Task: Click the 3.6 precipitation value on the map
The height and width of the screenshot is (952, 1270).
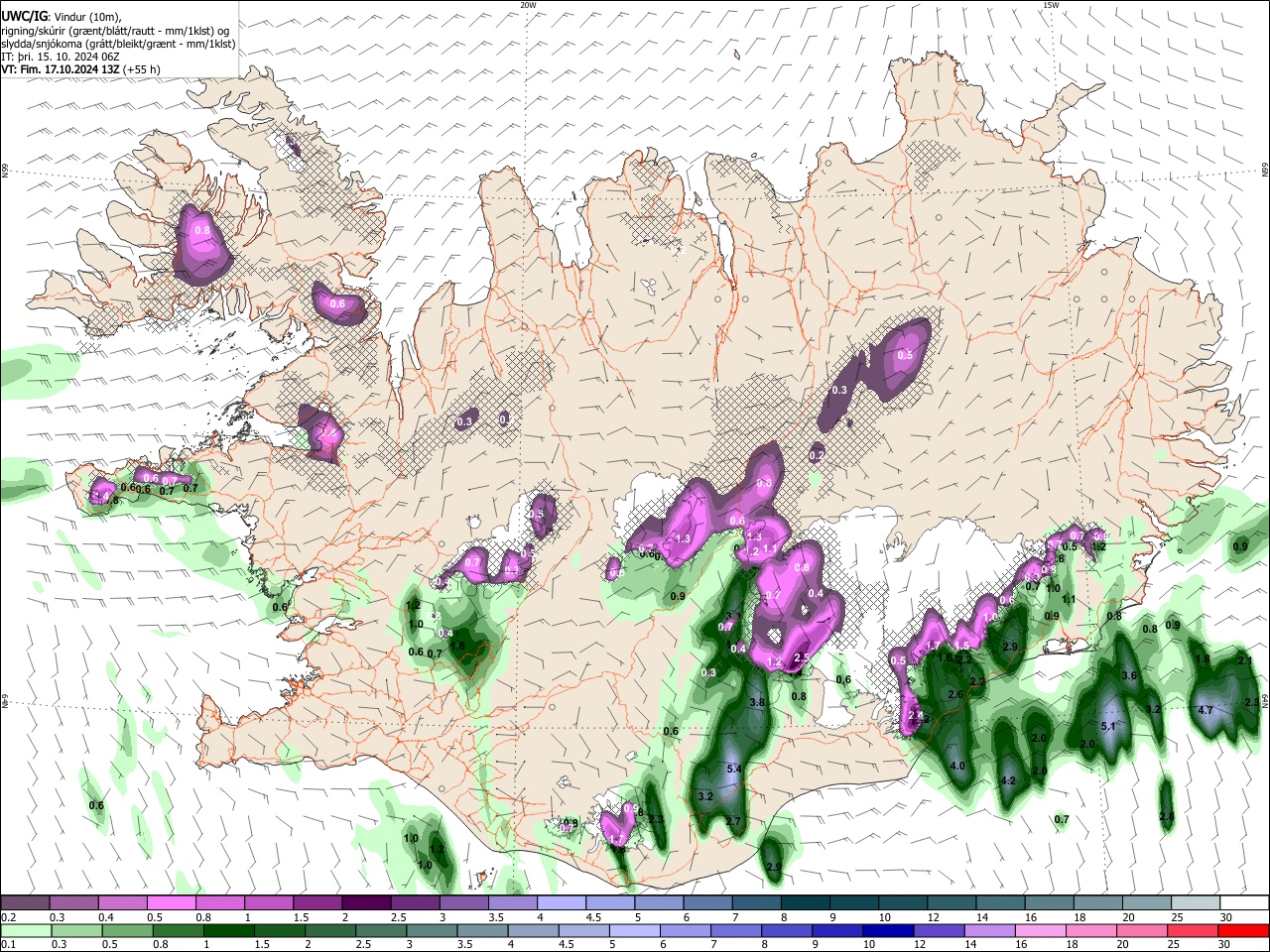Action: pos(1128,675)
